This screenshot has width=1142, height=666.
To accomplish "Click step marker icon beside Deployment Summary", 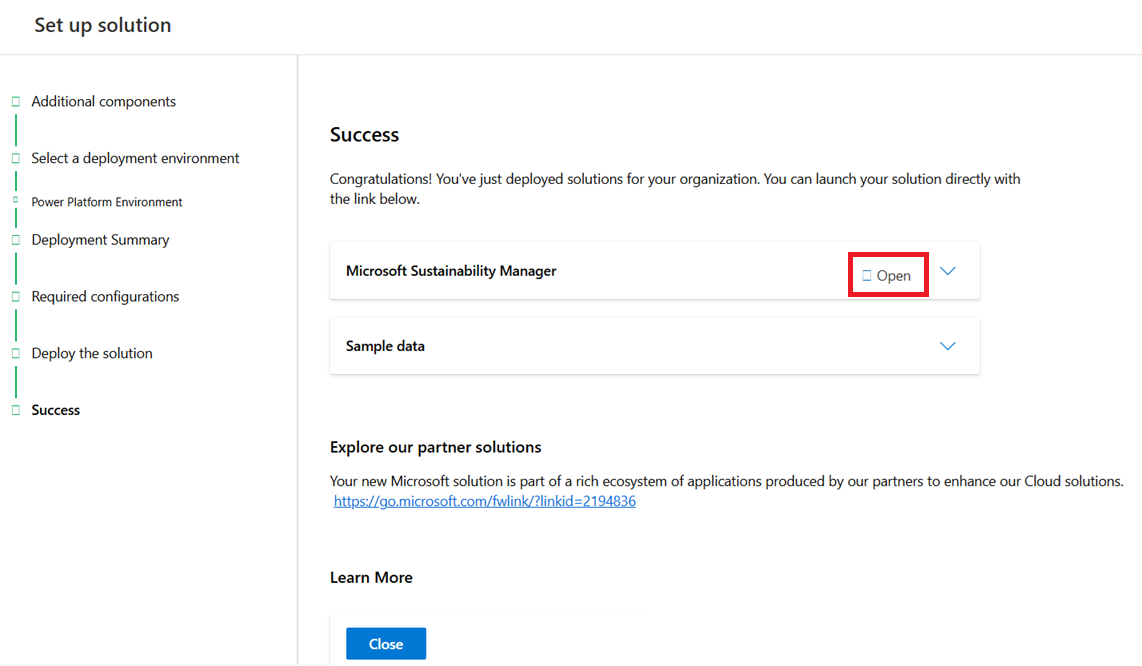I will click(x=15, y=240).
